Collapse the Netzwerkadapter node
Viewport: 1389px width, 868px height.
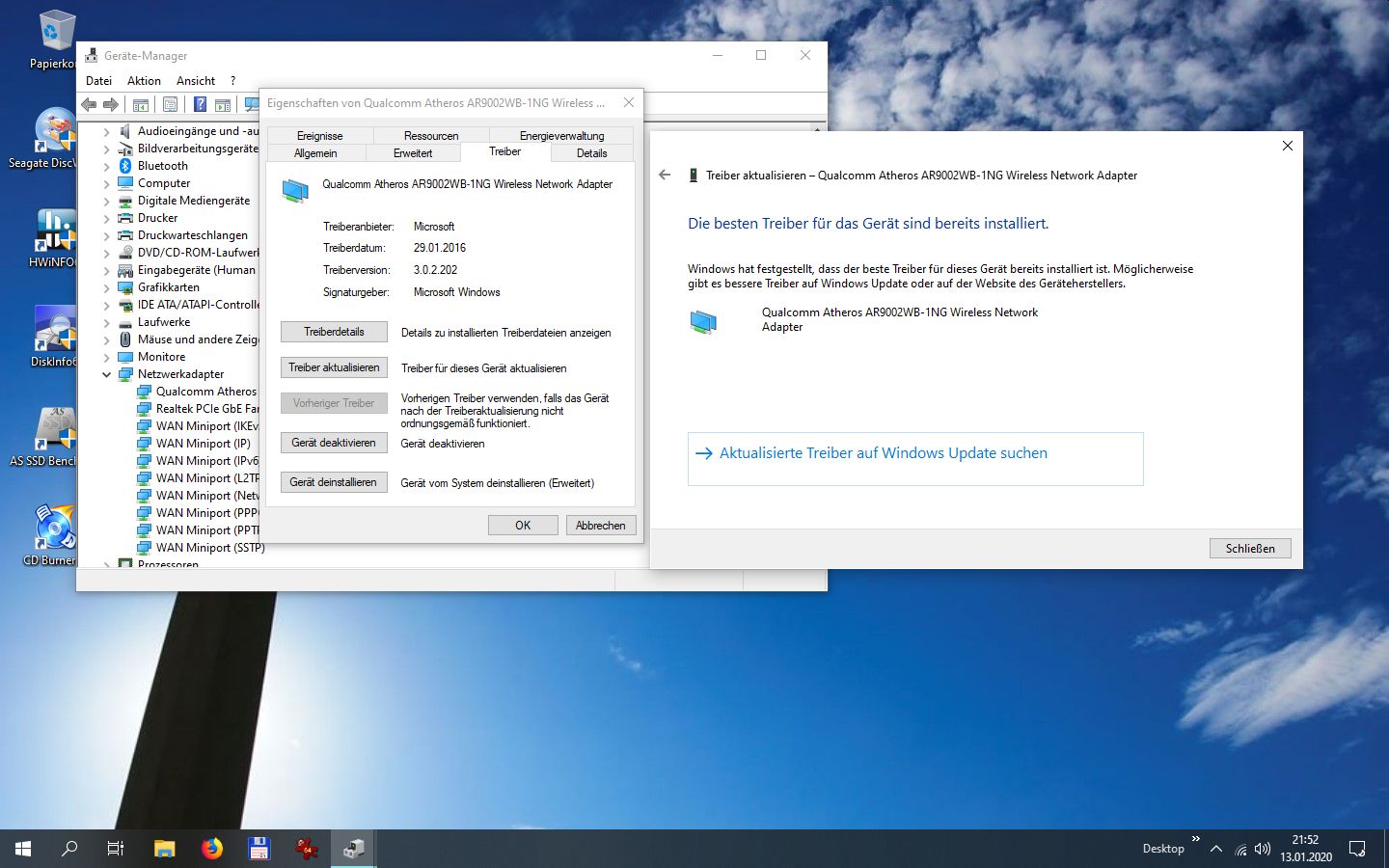(106, 374)
